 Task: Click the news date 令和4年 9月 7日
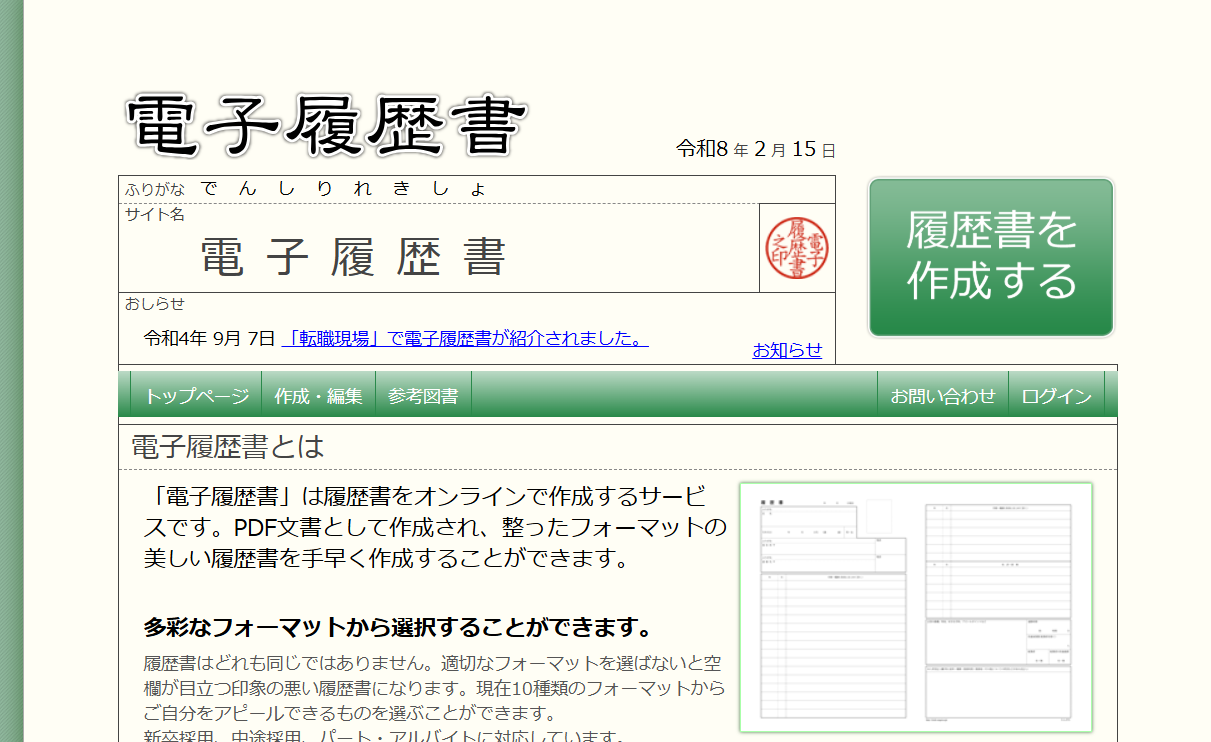pos(209,339)
